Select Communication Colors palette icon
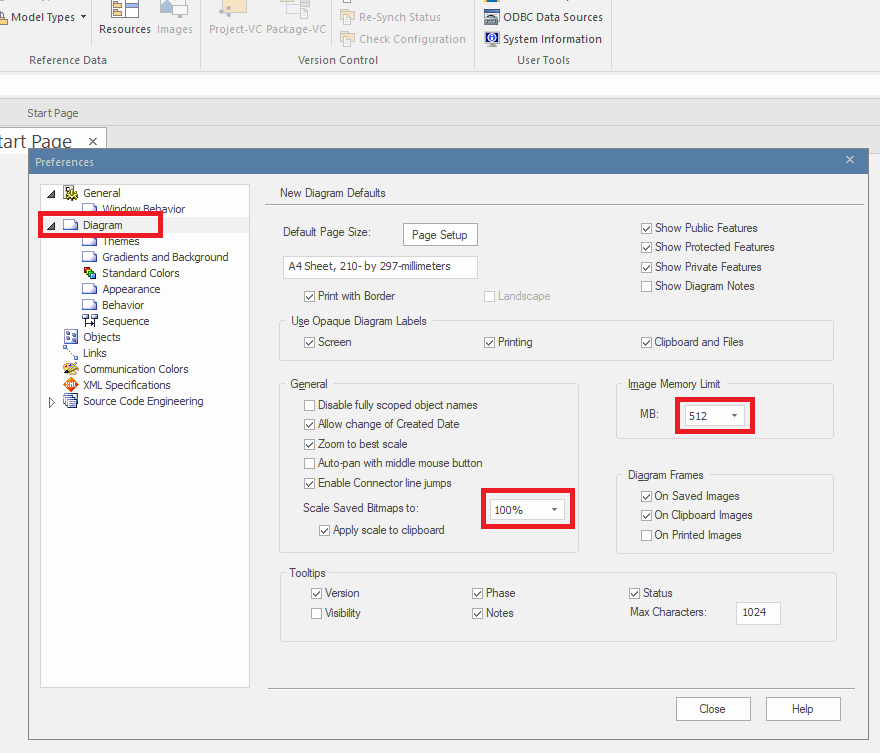880x753 pixels. (x=71, y=369)
